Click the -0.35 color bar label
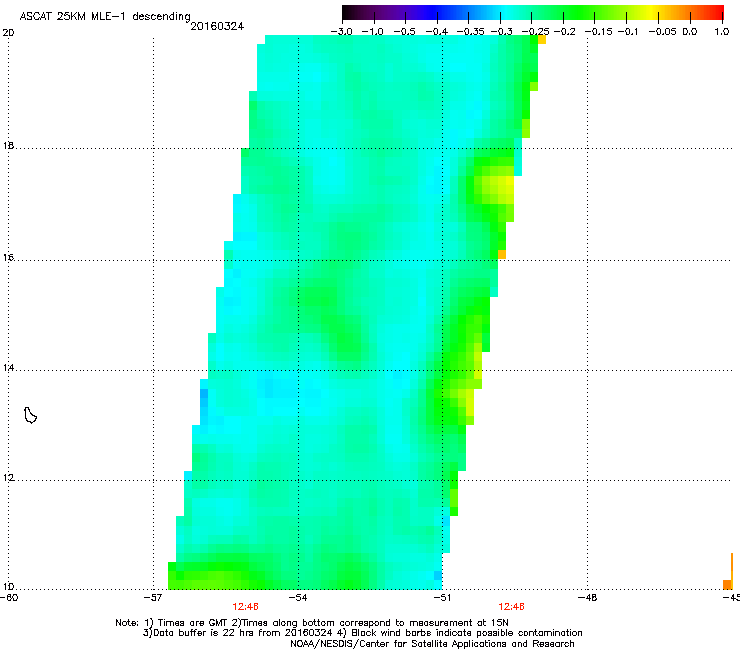The width and height of the screenshot is (740, 650). point(471,32)
